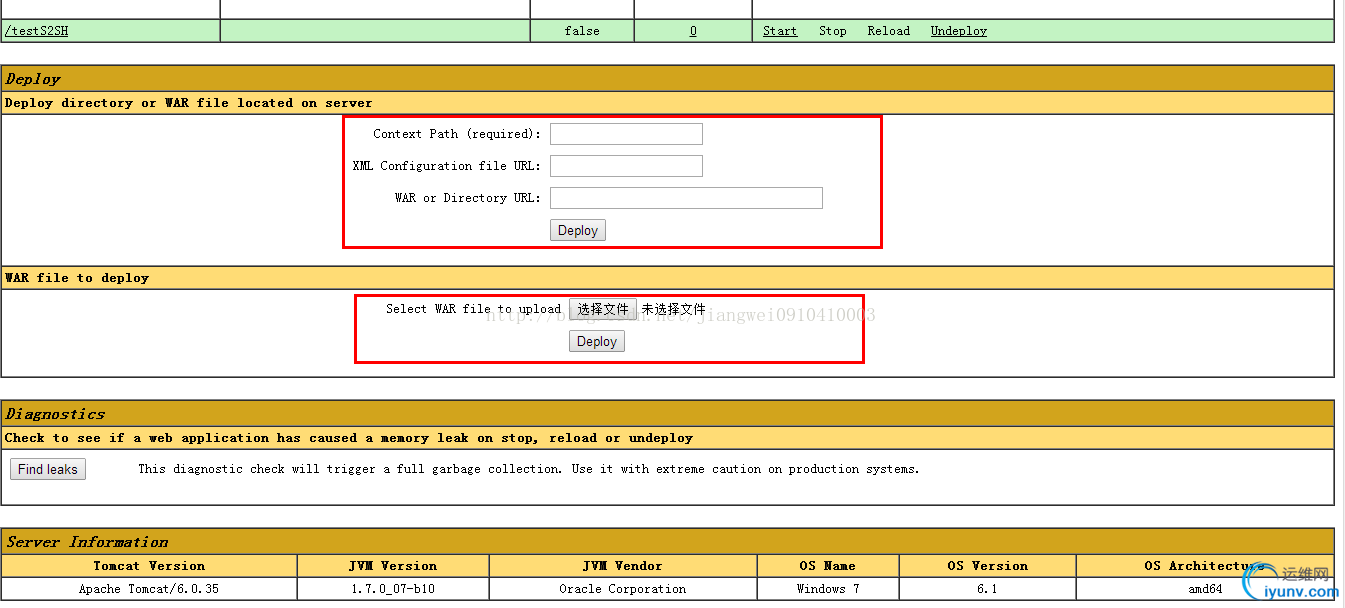Click the 'Windows 7' cell
1345x608 pixels.
[828, 589]
